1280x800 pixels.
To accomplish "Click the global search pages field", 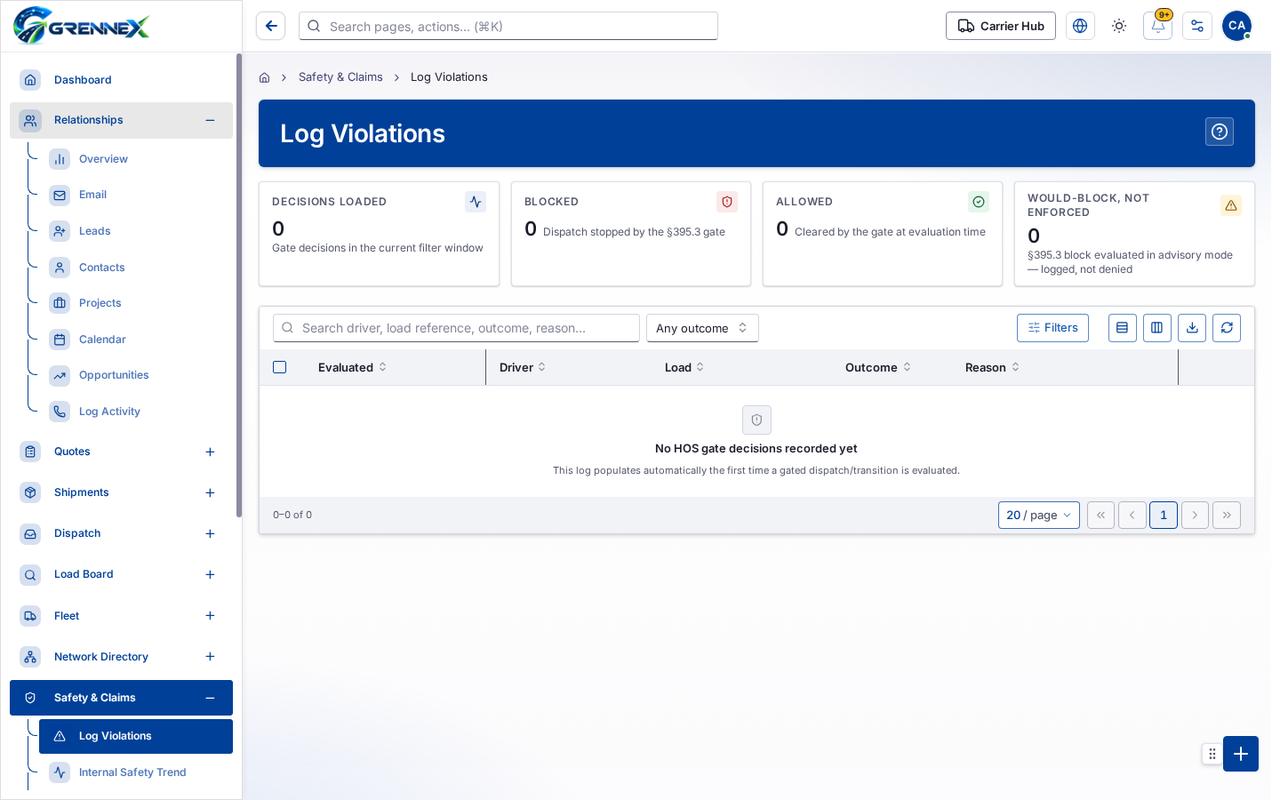I will tap(508, 26).
